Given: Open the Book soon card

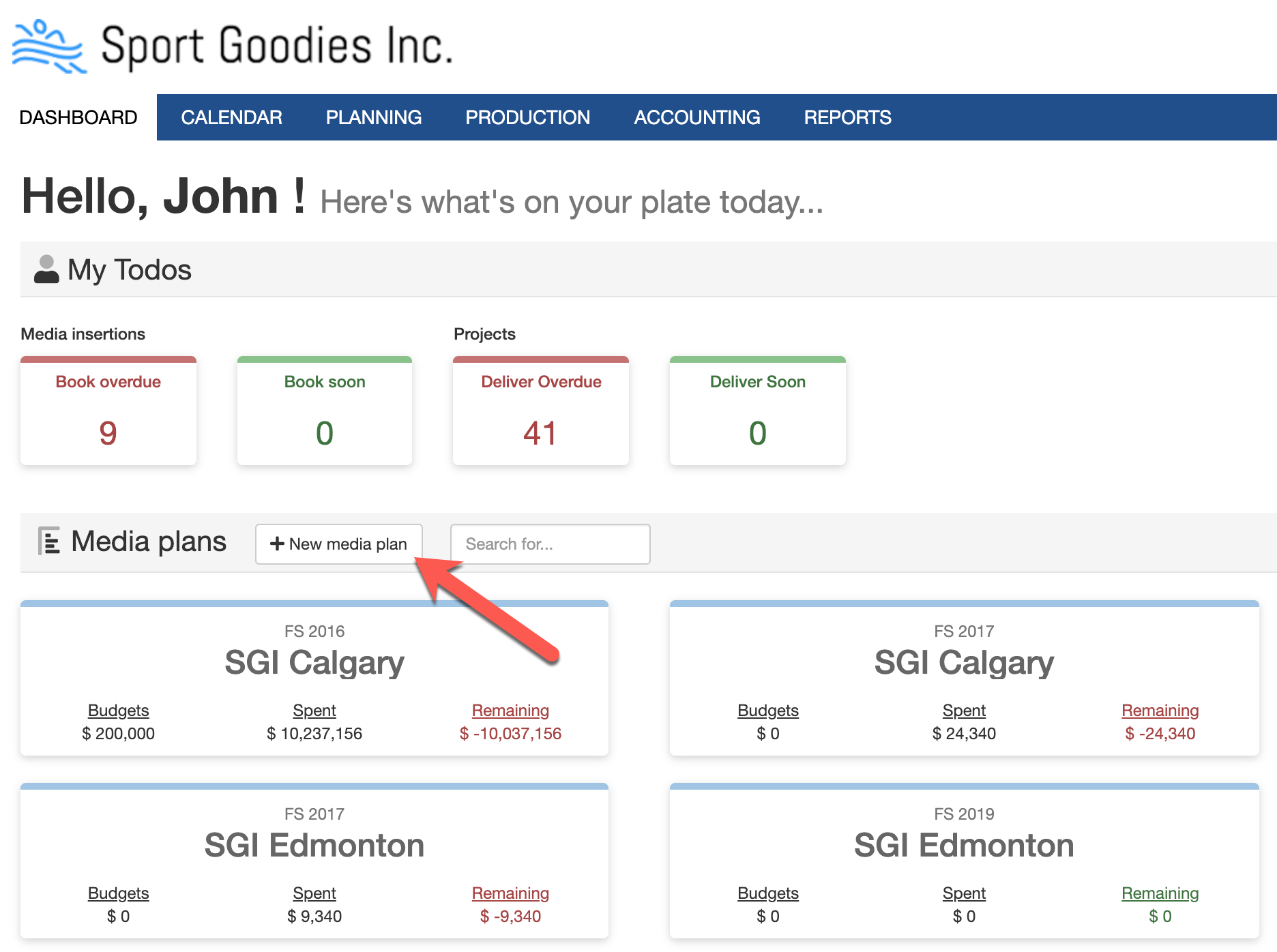Looking at the screenshot, I should [325, 411].
